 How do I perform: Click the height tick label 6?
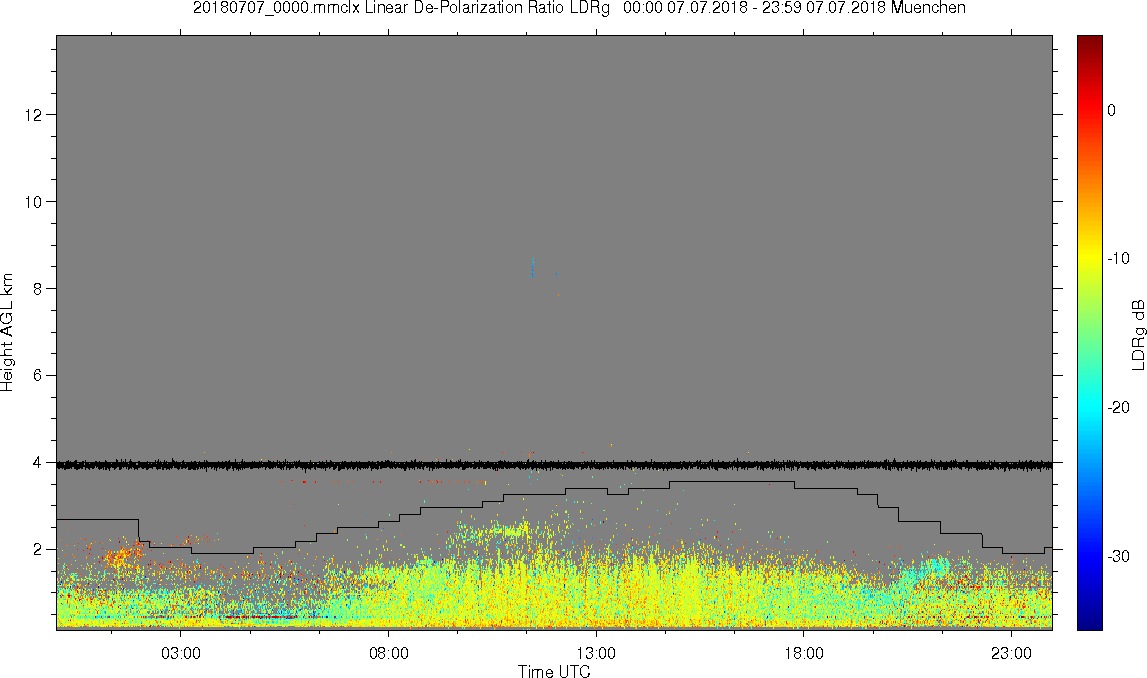(37, 375)
